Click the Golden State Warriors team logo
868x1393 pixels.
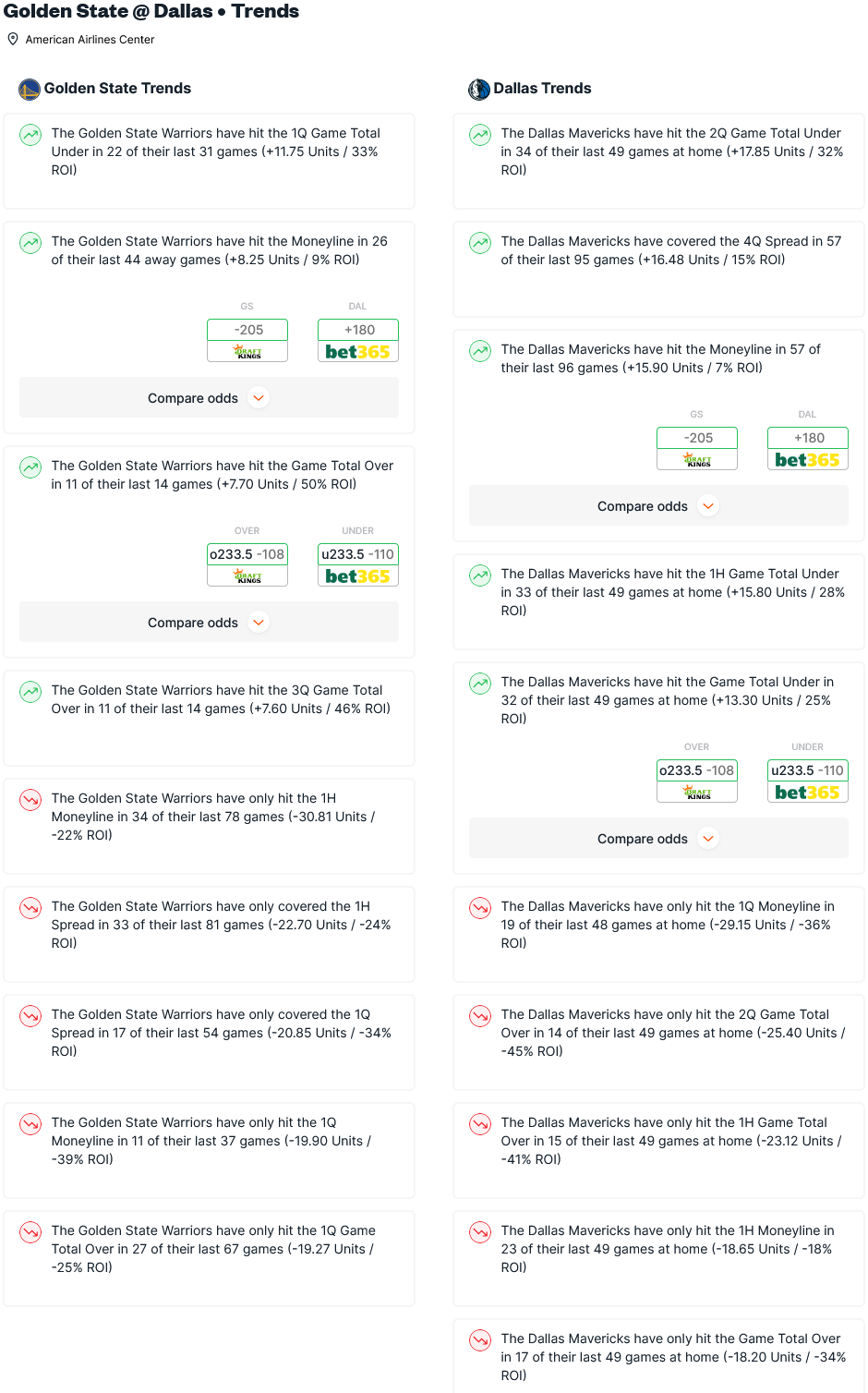(x=30, y=89)
